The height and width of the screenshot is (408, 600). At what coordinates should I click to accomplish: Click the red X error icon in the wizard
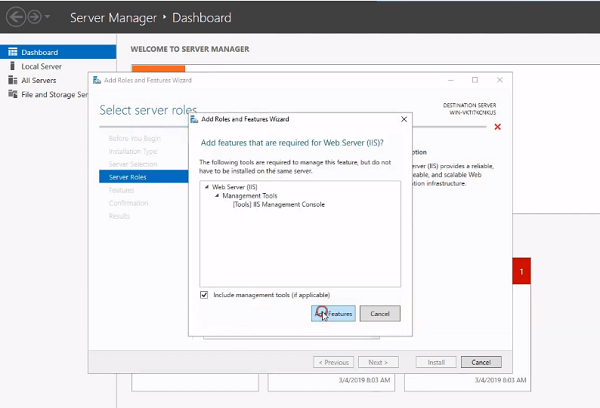[x=497, y=127]
